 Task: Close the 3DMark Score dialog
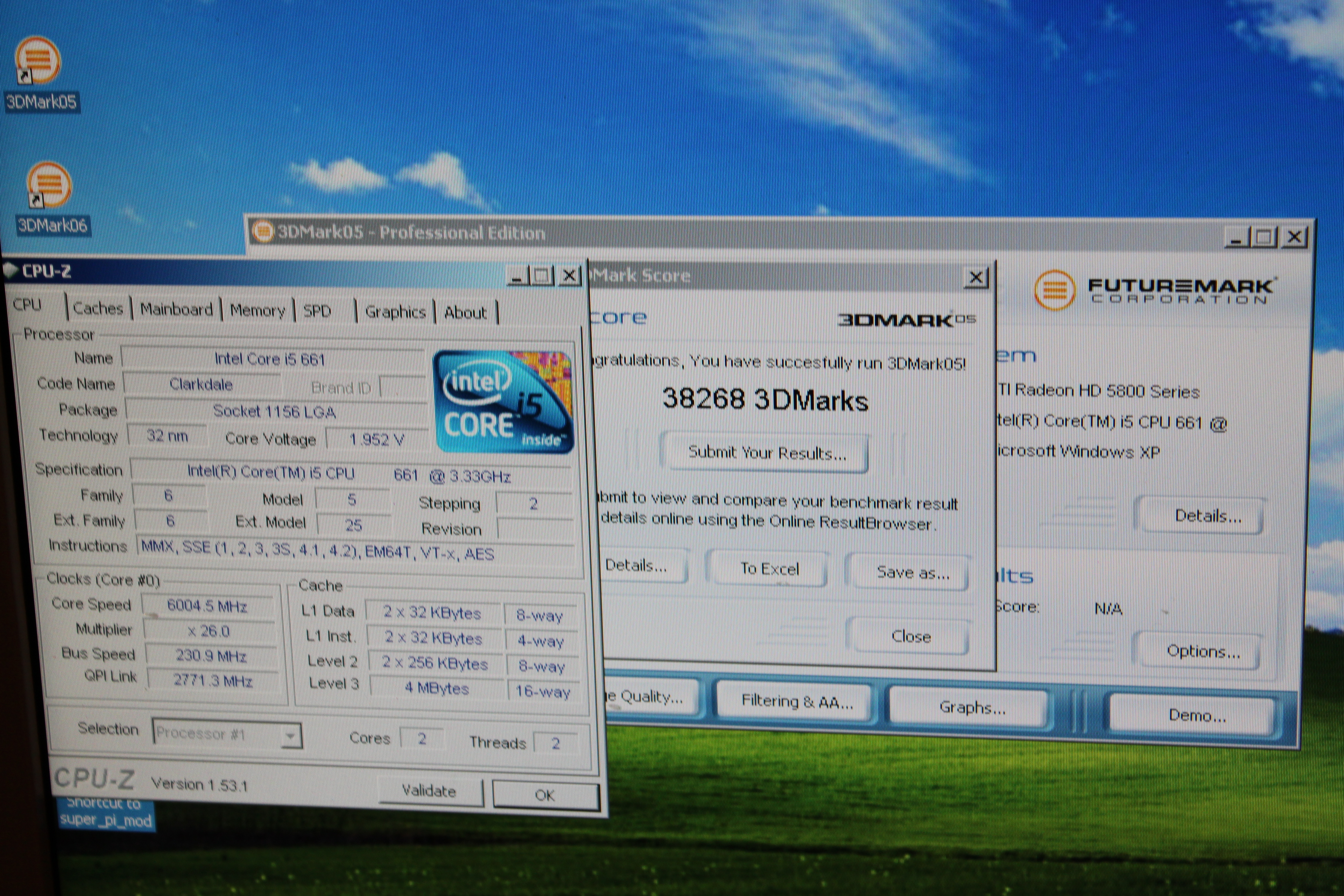tap(976, 278)
